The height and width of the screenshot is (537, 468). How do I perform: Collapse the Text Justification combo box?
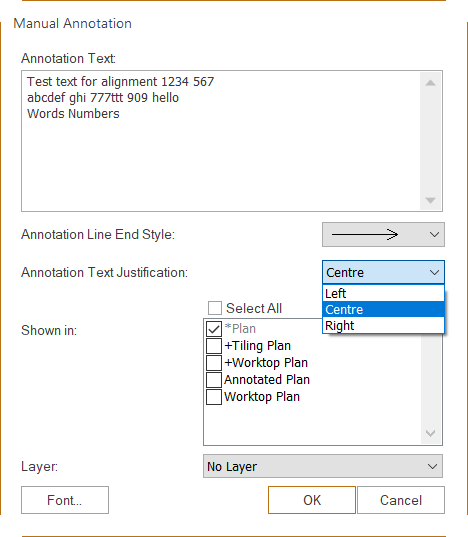[x=383, y=273]
